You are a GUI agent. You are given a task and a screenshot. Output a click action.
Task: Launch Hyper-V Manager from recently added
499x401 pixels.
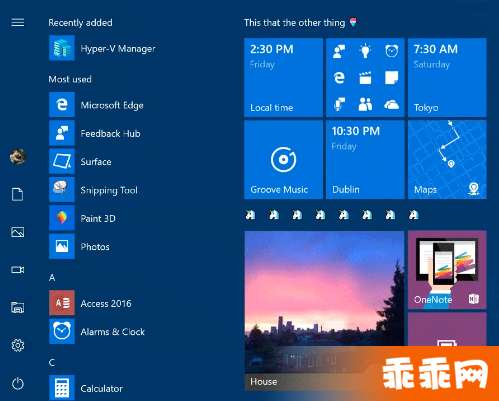(x=102, y=49)
